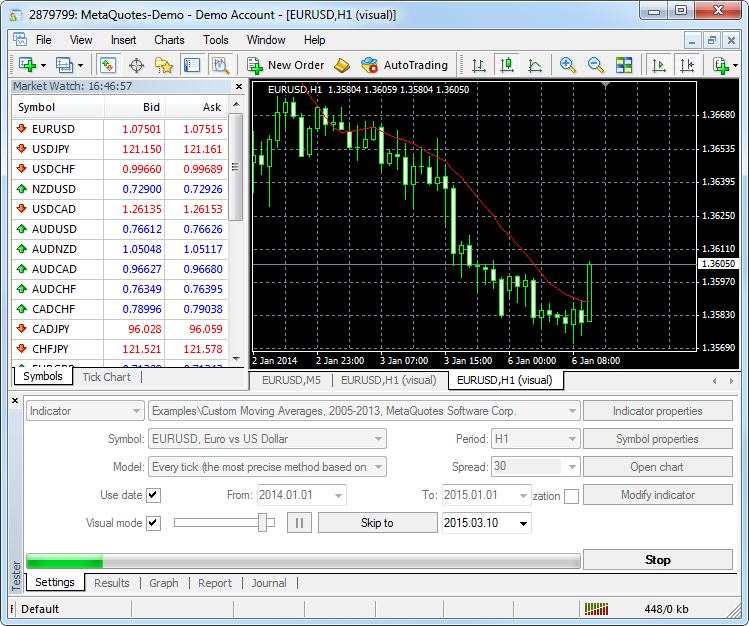Switch chart to bar chart icon
This screenshot has width=749, height=626.
[x=479, y=65]
